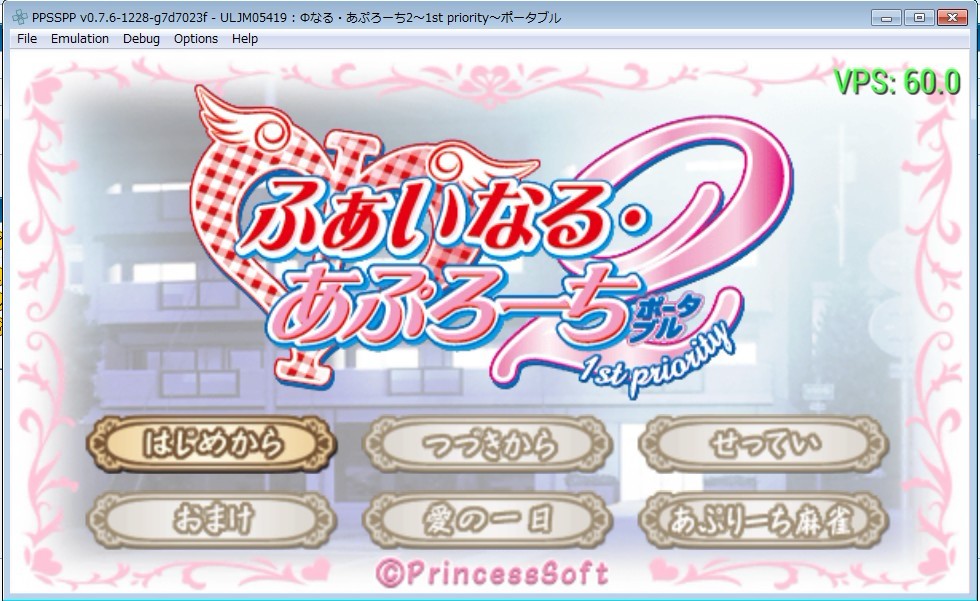Image resolution: width=980 pixels, height=601 pixels.
Task: Open the Help menu
Action: coord(244,39)
